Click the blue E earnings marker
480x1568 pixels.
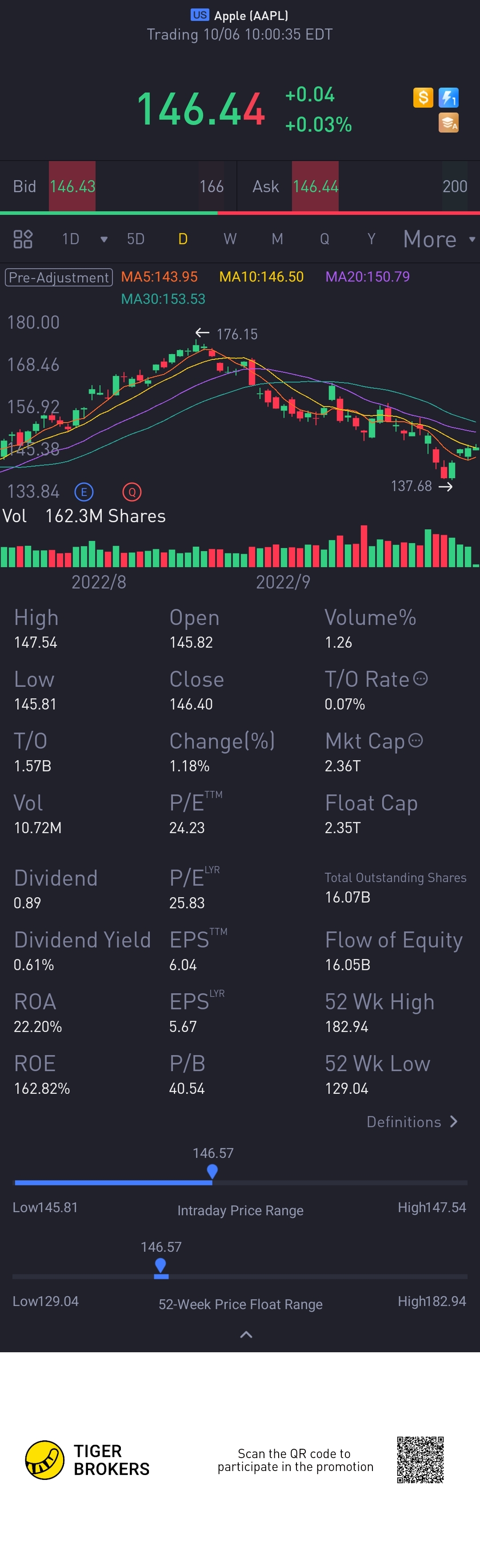pos(84,491)
